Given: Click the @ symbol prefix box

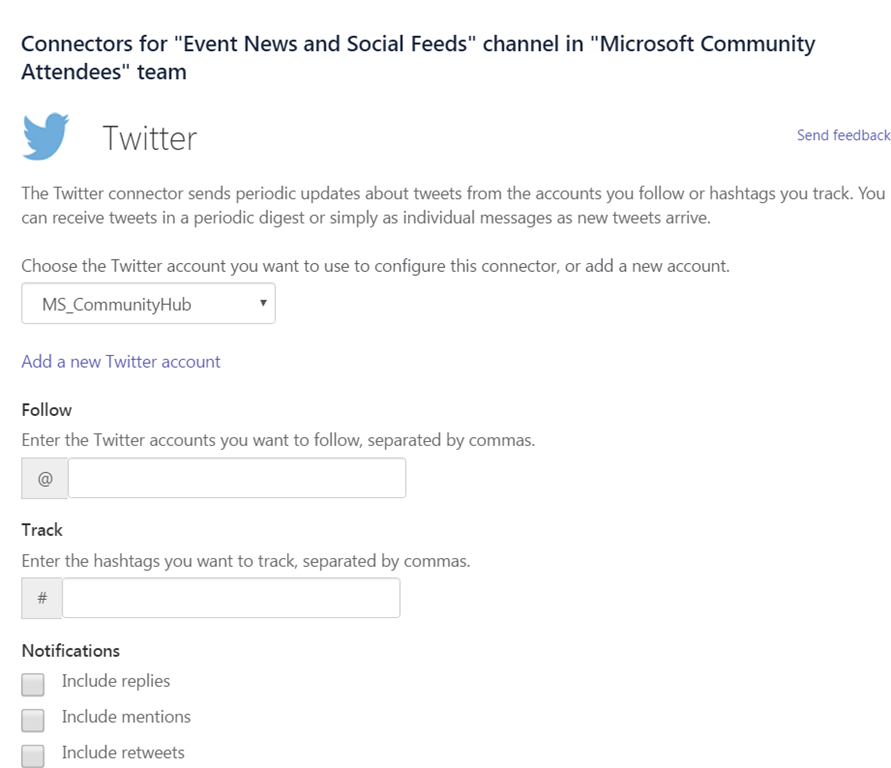Looking at the screenshot, I should [x=45, y=478].
